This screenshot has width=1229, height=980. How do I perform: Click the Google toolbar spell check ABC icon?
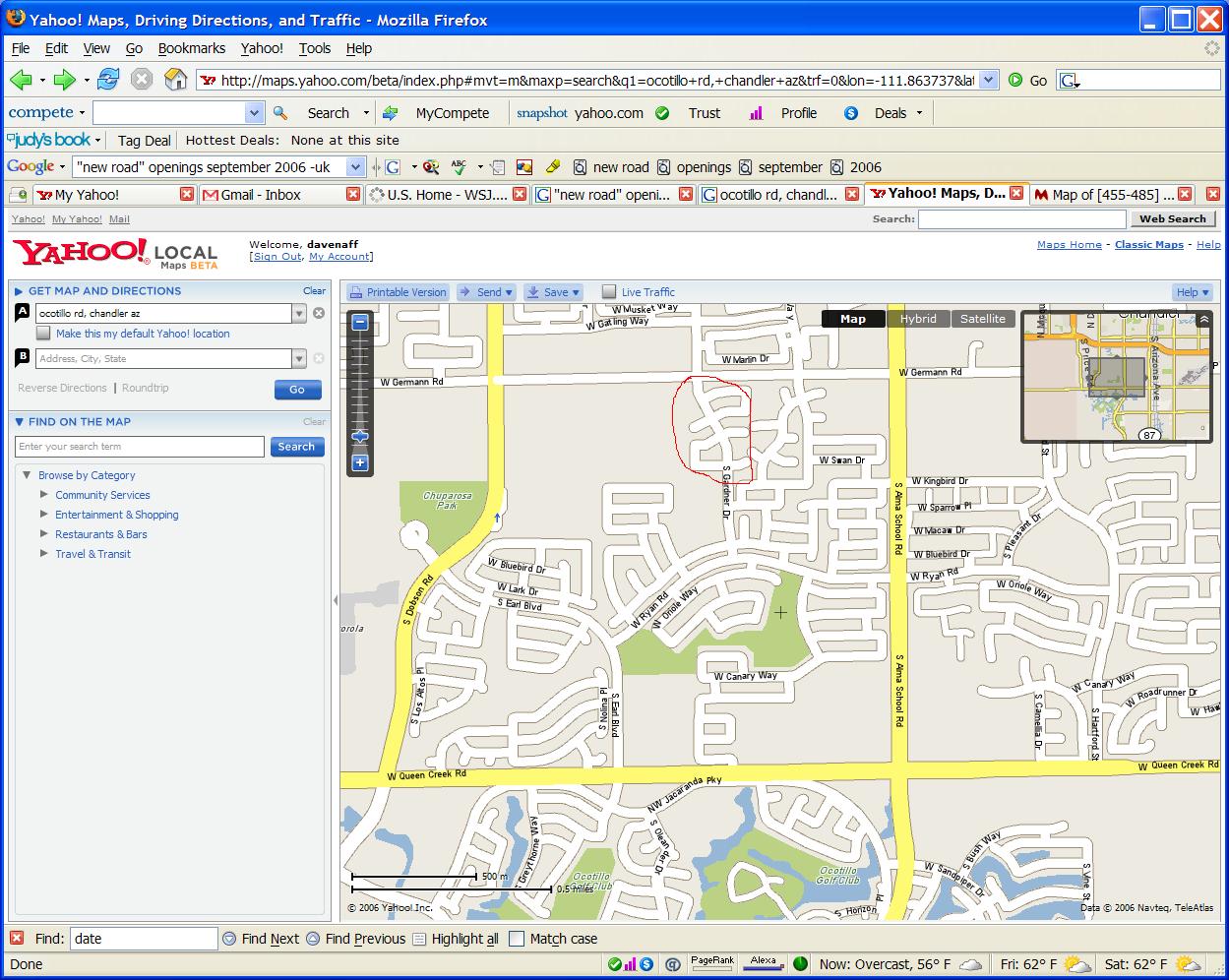tap(459, 167)
